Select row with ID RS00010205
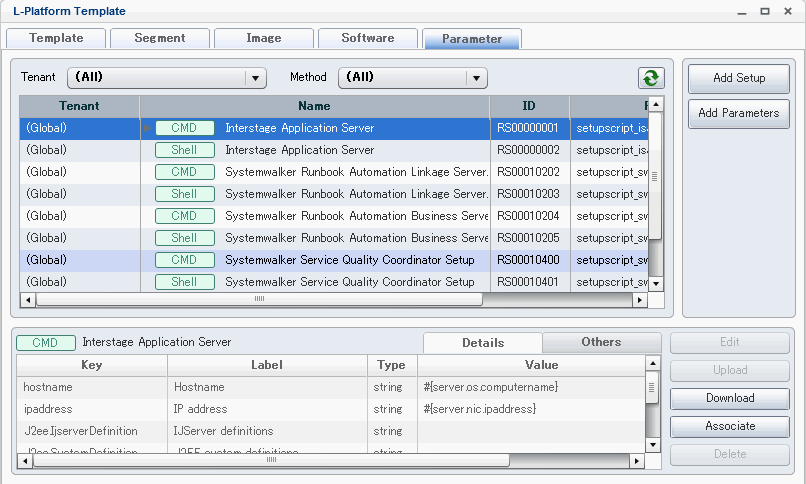 [x=334, y=238]
